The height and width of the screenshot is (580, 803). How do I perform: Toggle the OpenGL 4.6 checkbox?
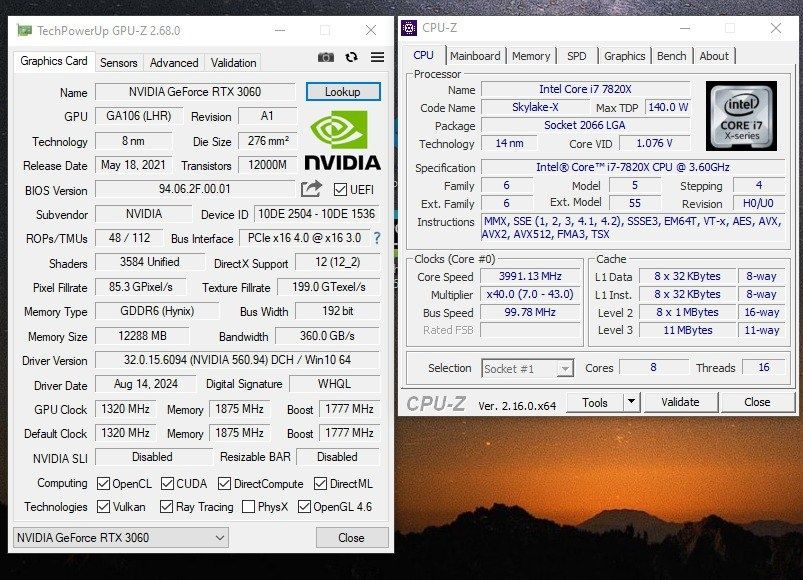304,507
